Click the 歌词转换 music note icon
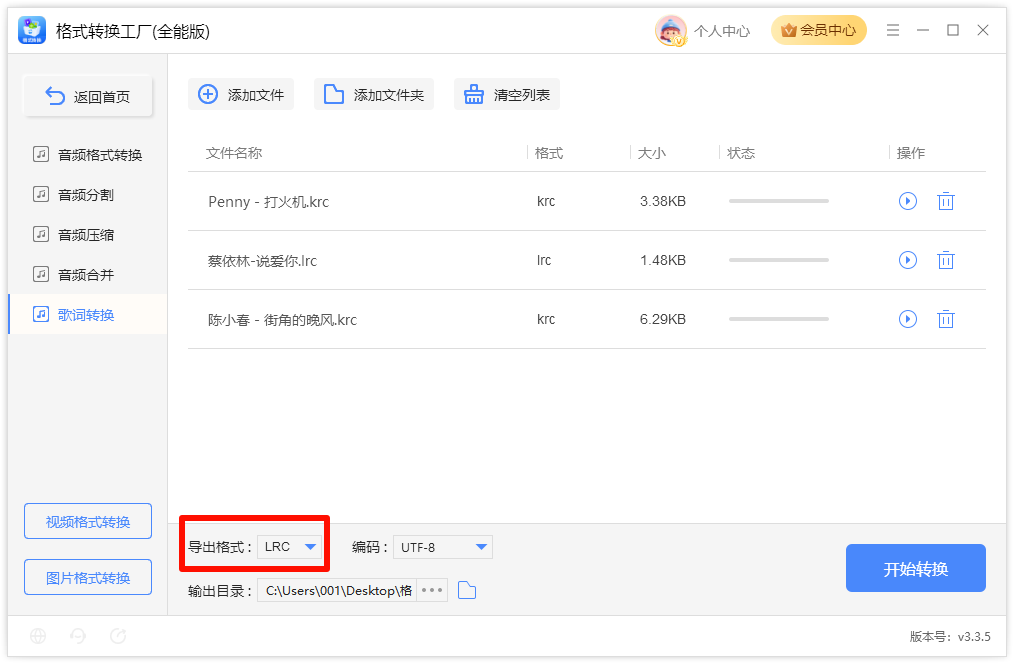Viewport: 1014px width, 664px height. pyautogui.click(x=41, y=314)
